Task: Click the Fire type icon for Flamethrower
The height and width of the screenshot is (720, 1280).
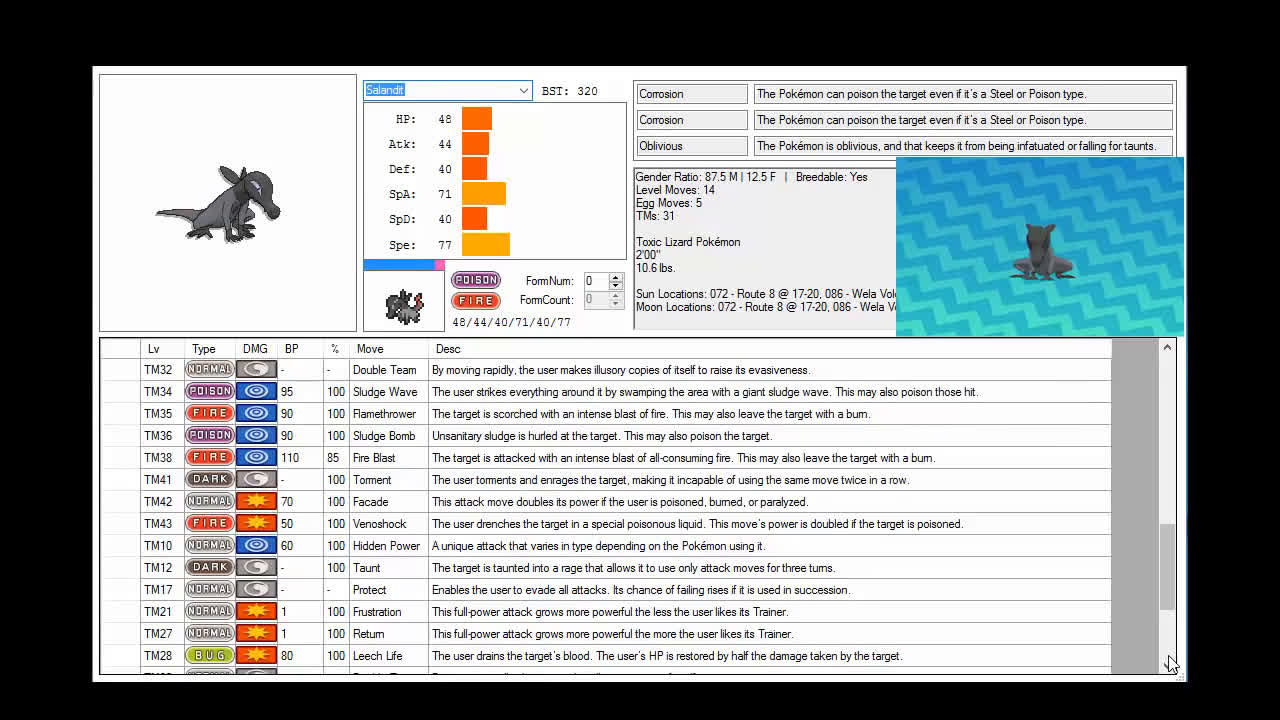Action: tap(210, 414)
